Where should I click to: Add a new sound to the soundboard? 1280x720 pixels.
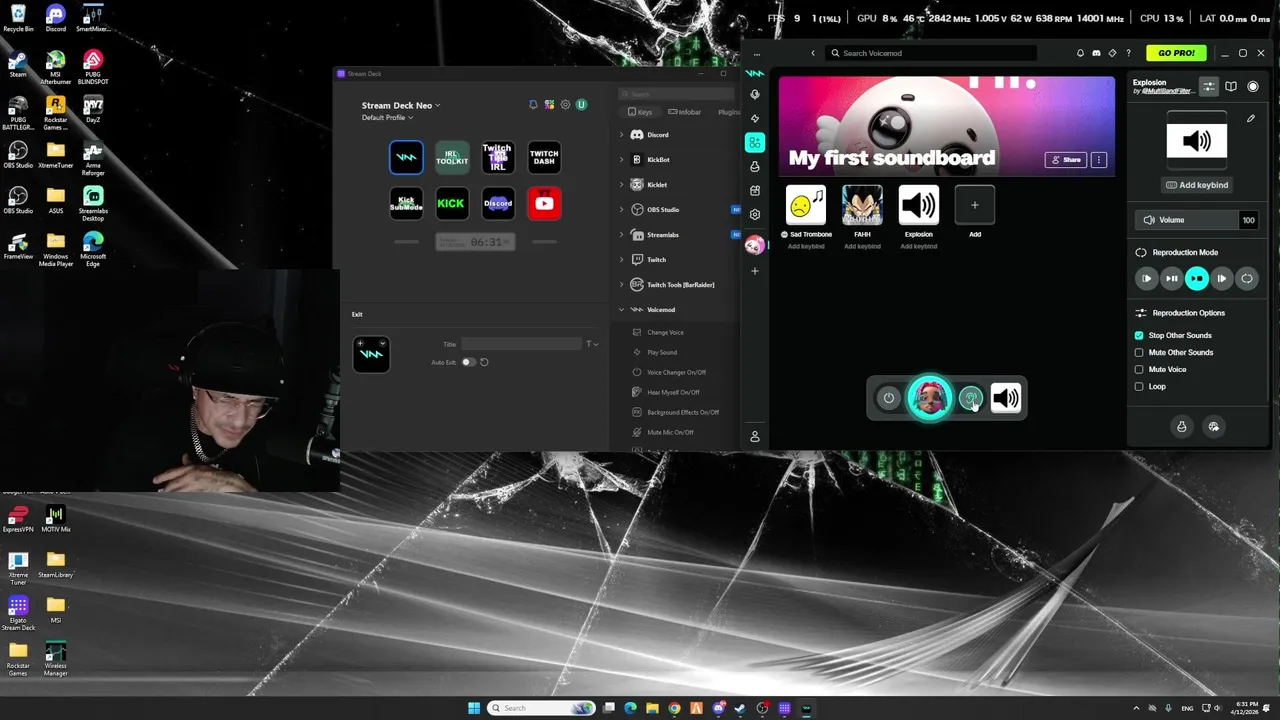[x=975, y=205]
